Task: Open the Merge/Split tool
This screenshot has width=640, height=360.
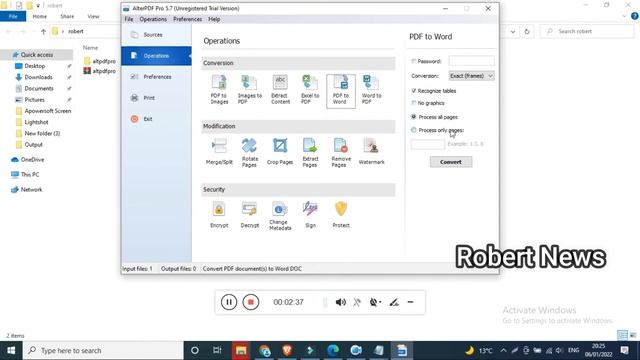Action: pyautogui.click(x=219, y=152)
